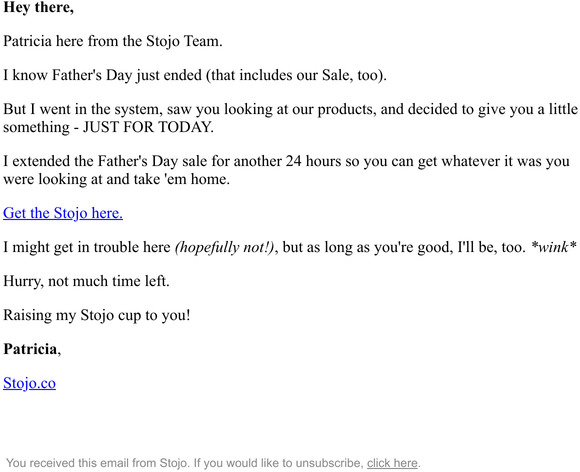Viewport: 580px width, 472px height.
Task: Click the line mentioning 'another 24 hours'
Action: coord(286,161)
